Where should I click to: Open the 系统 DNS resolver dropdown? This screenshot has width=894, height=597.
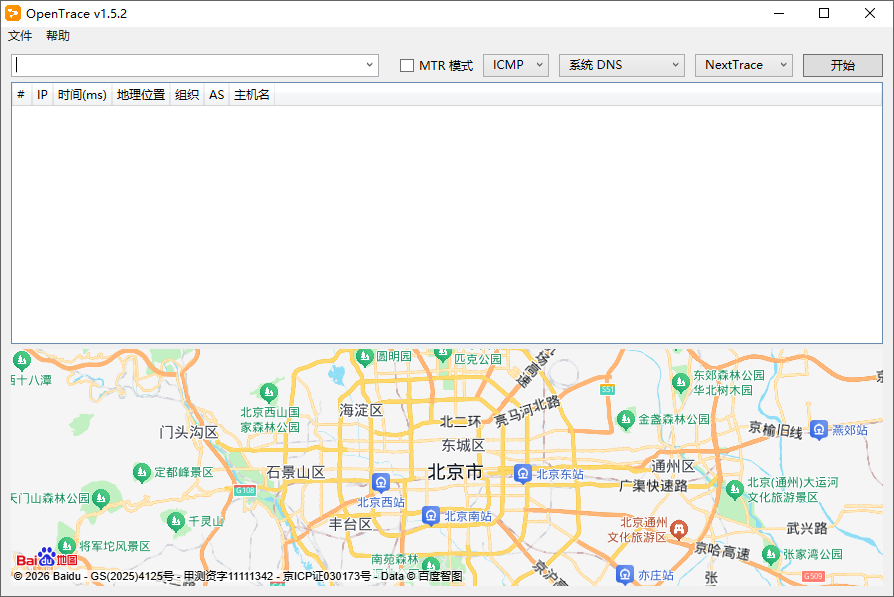pyautogui.click(x=621, y=65)
